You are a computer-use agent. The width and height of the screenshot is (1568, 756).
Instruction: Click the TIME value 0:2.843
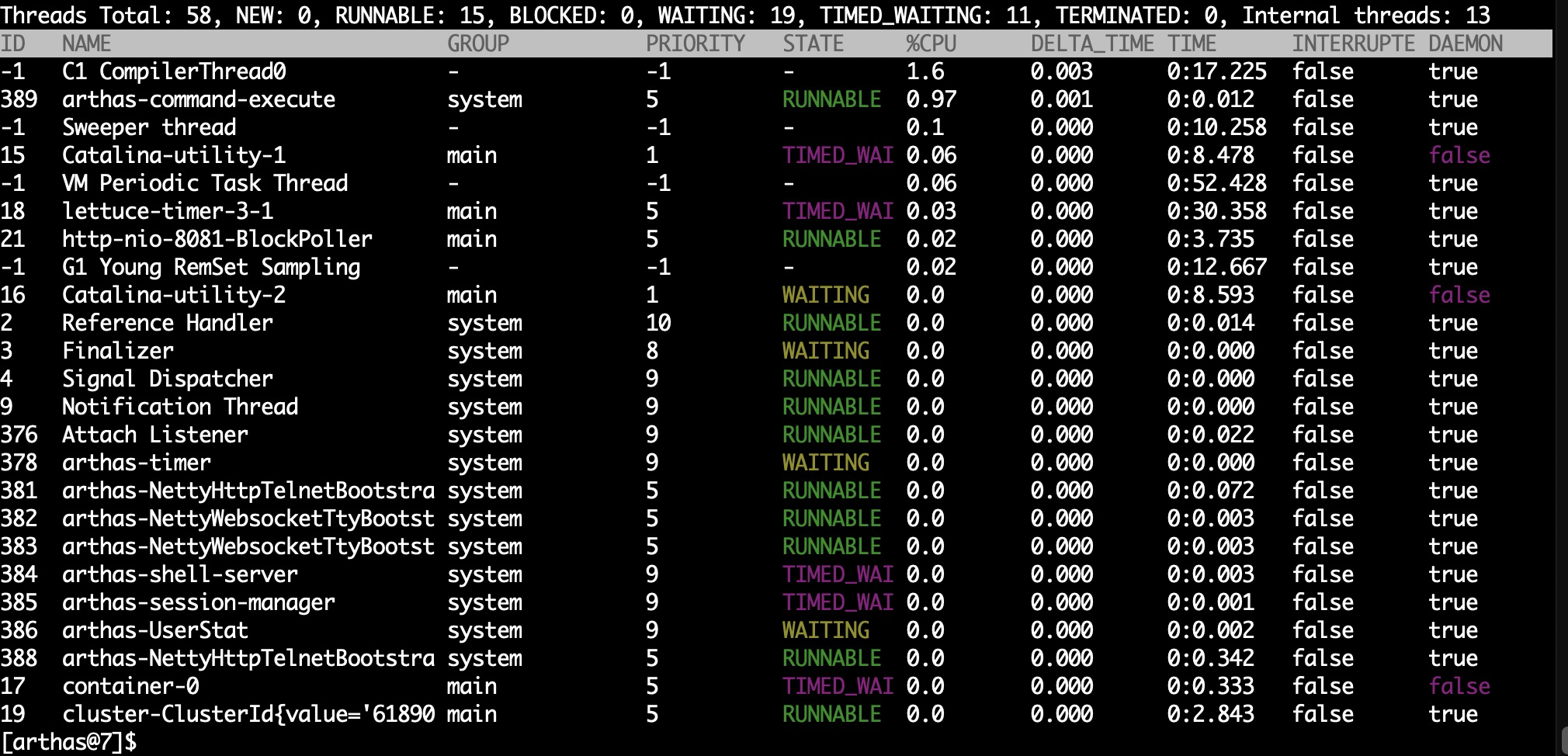1211,714
